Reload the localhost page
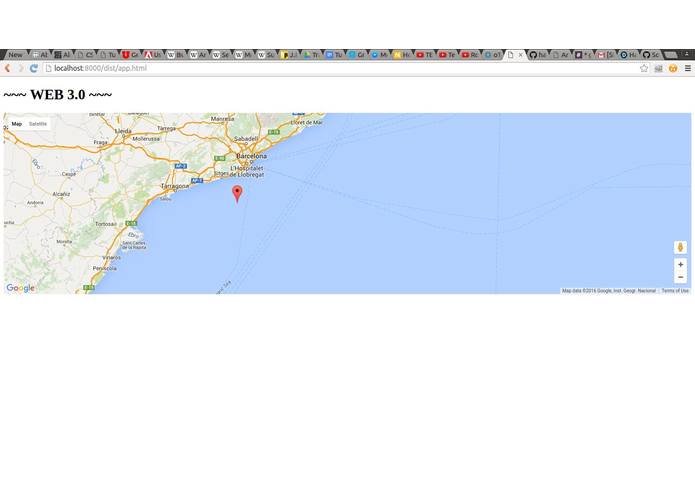The height and width of the screenshot is (494, 695). pyautogui.click(x=34, y=68)
